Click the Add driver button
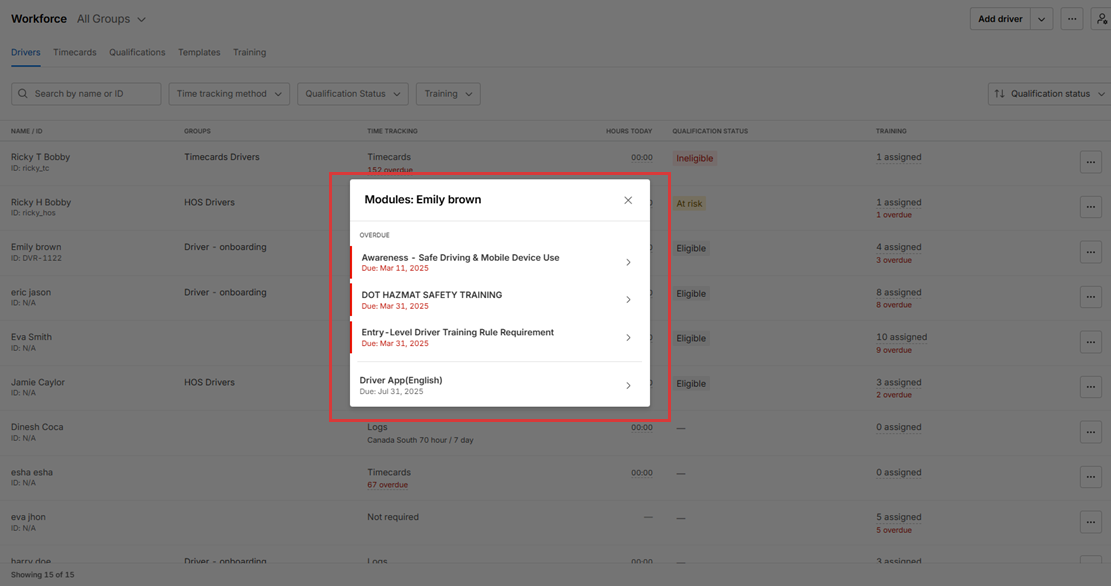Viewport: 1111px width, 586px height. (x=1000, y=19)
